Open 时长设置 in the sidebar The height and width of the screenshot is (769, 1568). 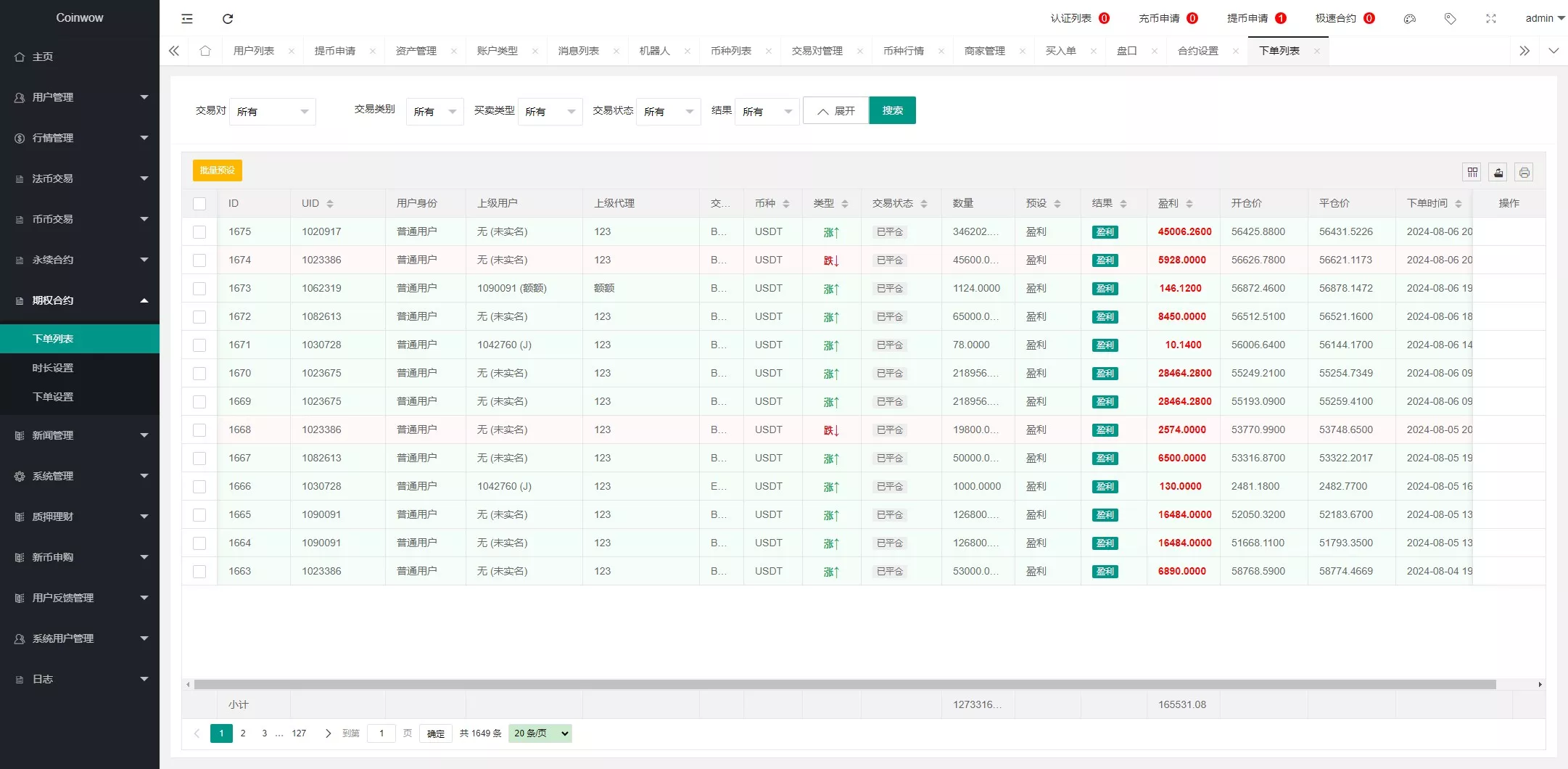tap(53, 368)
